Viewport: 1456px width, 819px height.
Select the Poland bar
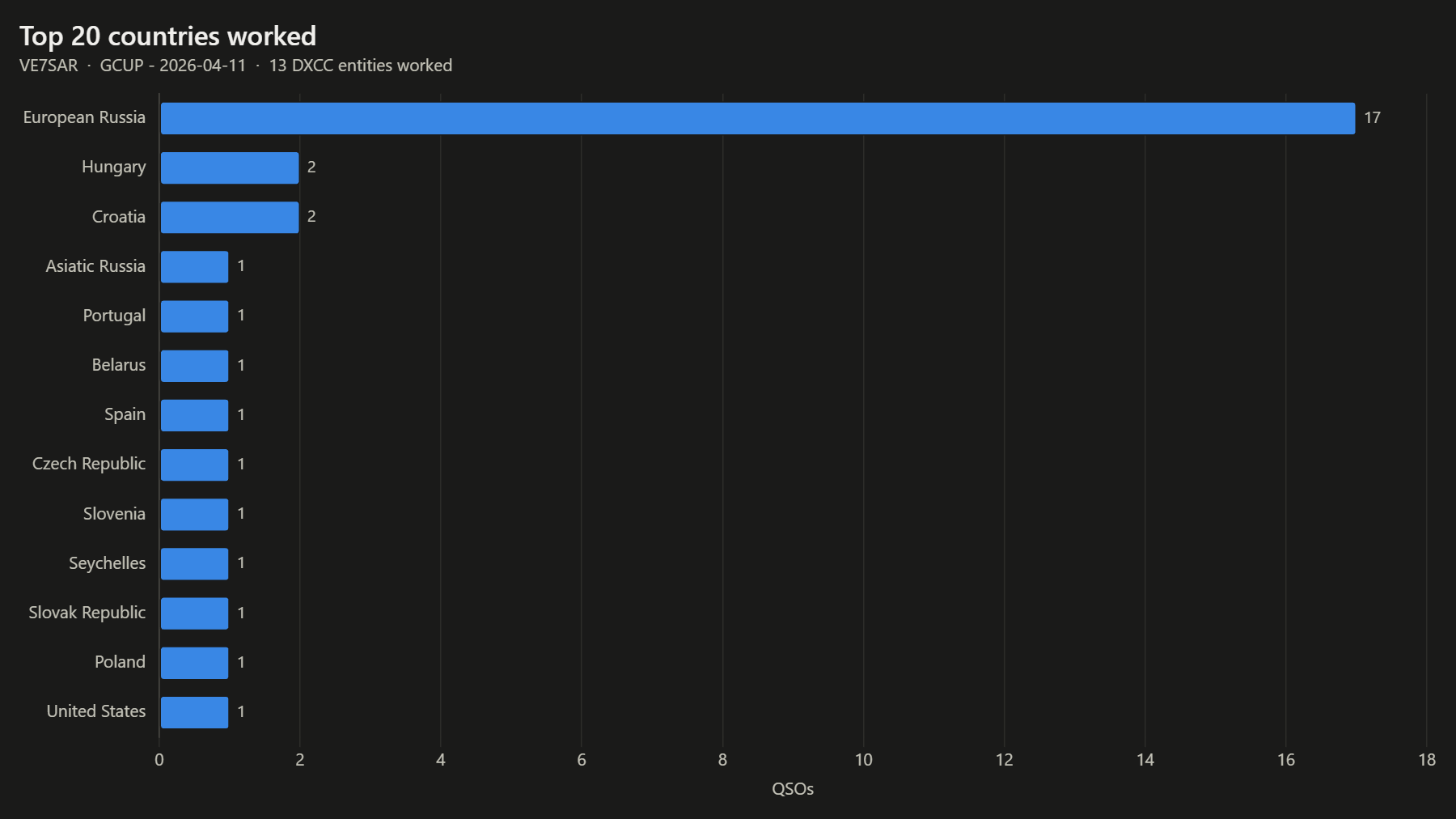click(194, 663)
